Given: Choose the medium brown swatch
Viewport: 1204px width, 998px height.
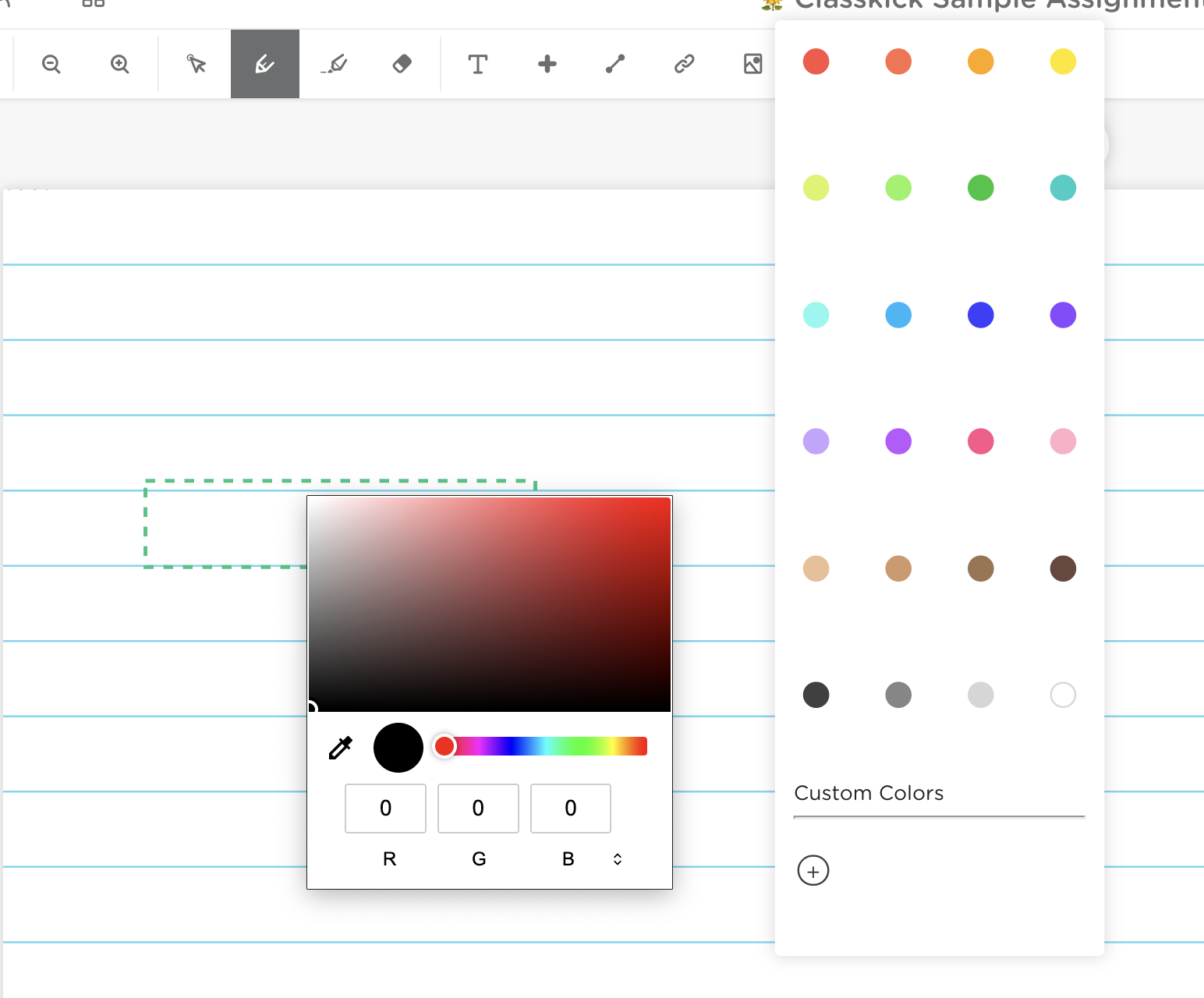Looking at the screenshot, I should point(981,568).
